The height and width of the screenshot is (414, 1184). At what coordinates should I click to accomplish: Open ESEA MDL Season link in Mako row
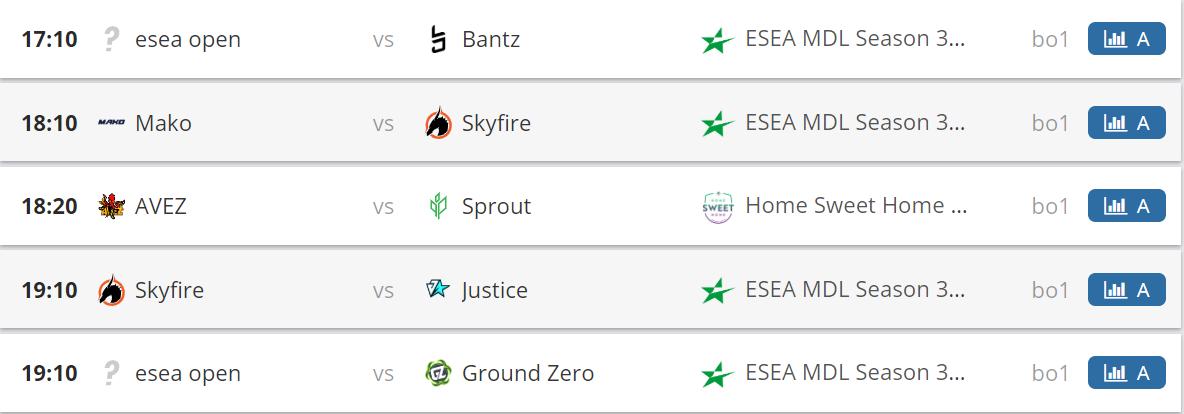click(x=855, y=123)
